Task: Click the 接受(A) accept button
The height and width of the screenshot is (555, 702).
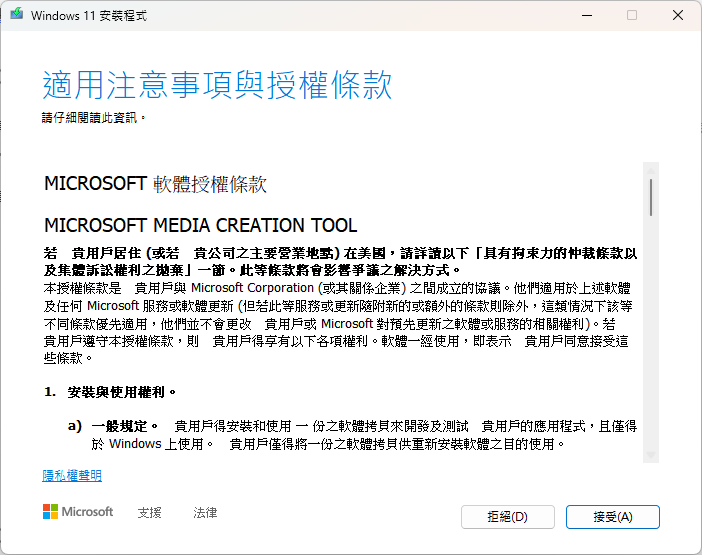Action: [x=612, y=516]
